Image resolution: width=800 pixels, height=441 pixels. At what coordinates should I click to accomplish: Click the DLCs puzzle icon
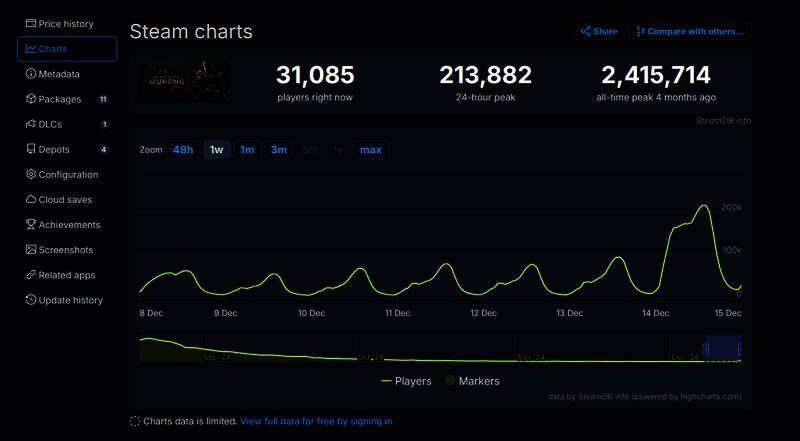pos(31,124)
